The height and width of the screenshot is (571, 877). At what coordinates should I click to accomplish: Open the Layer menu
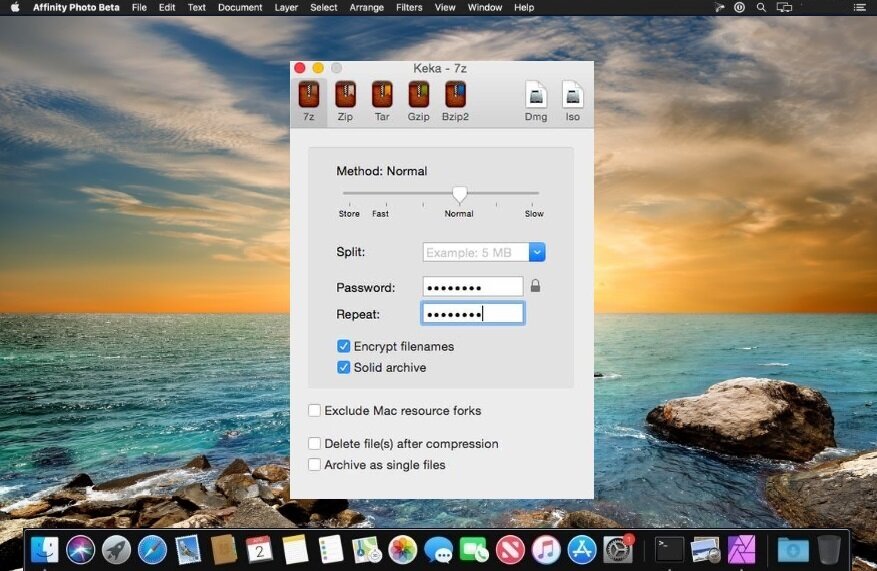[286, 7]
